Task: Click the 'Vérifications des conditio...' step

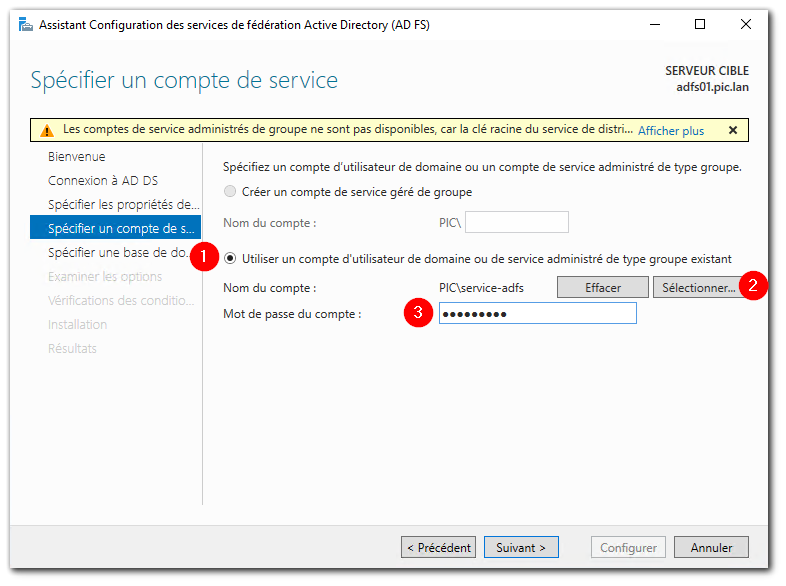Action: click(x=121, y=300)
